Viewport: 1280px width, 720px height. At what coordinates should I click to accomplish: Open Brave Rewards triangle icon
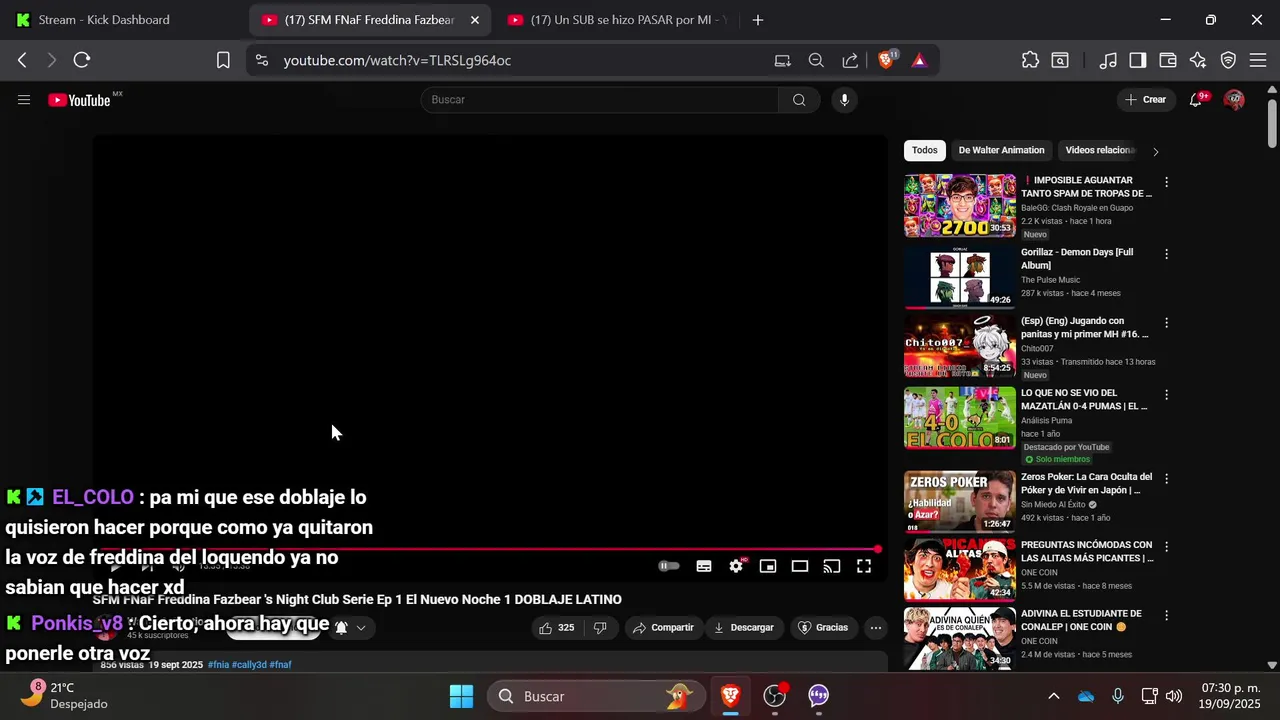click(919, 60)
